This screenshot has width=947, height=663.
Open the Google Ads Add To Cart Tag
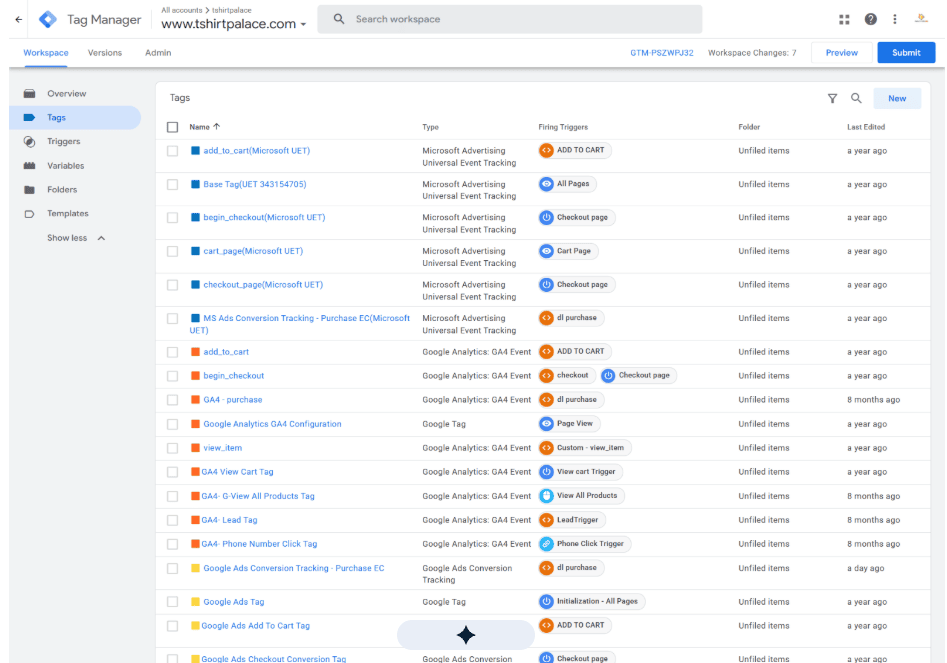(x=255, y=626)
